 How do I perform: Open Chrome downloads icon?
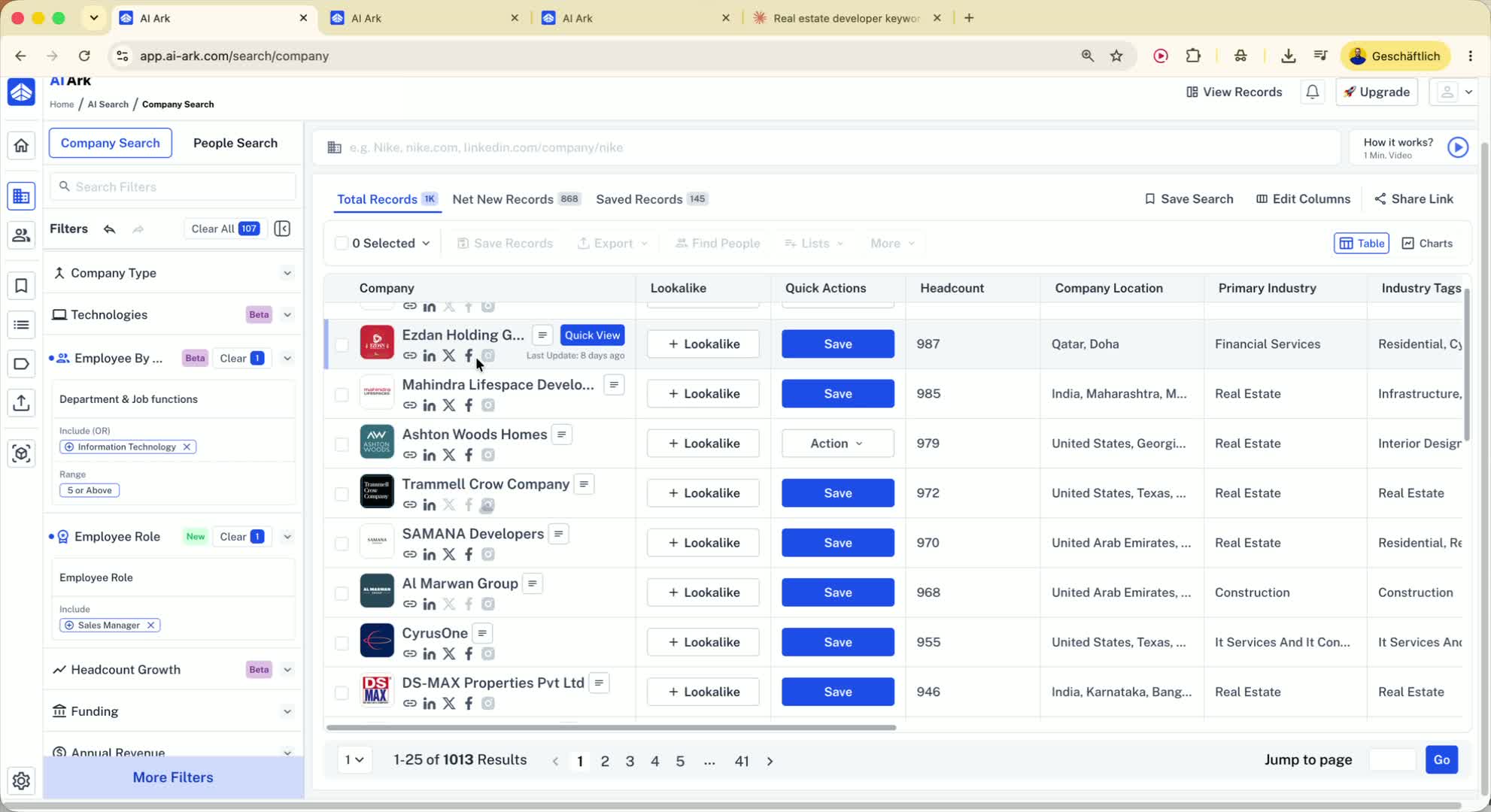click(1289, 56)
